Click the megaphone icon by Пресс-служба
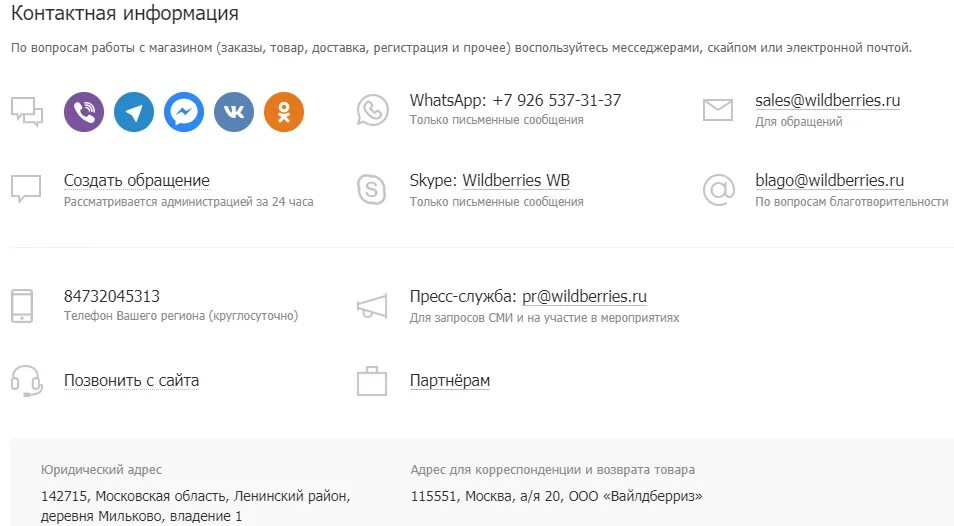The width and height of the screenshot is (954, 526). (372, 306)
